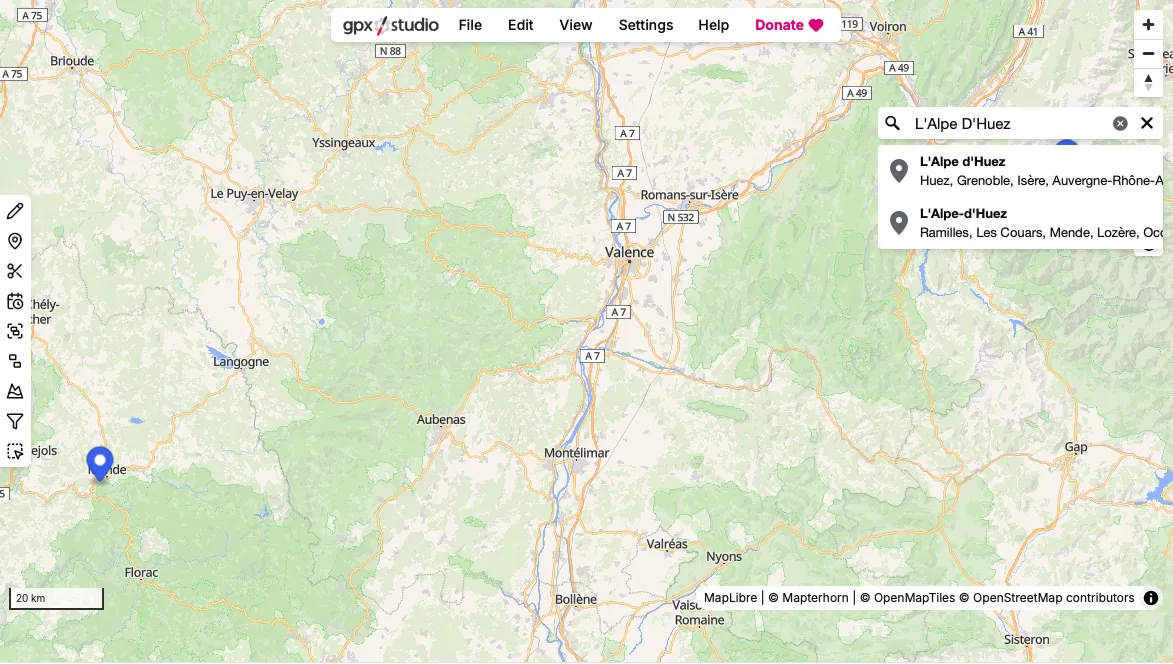Click the Florac town label

click(141, 573)
